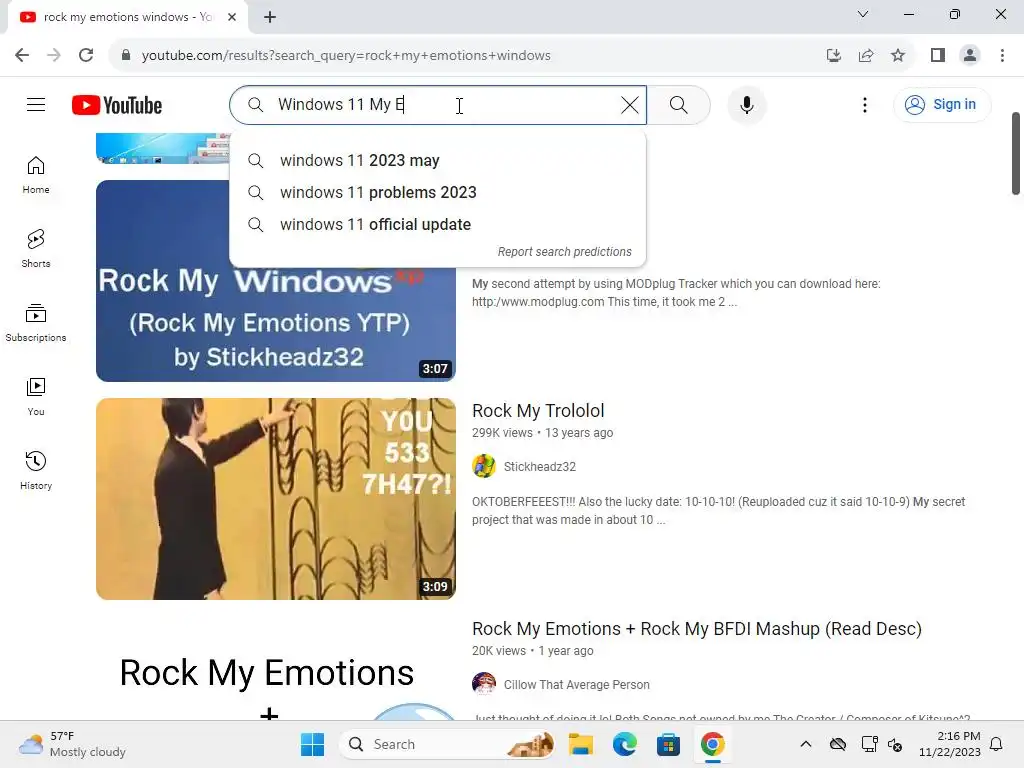1024x768 pixels.
Task: Bookmark this page with star icon
Action: pyautogui.click(x=898, y=56)
